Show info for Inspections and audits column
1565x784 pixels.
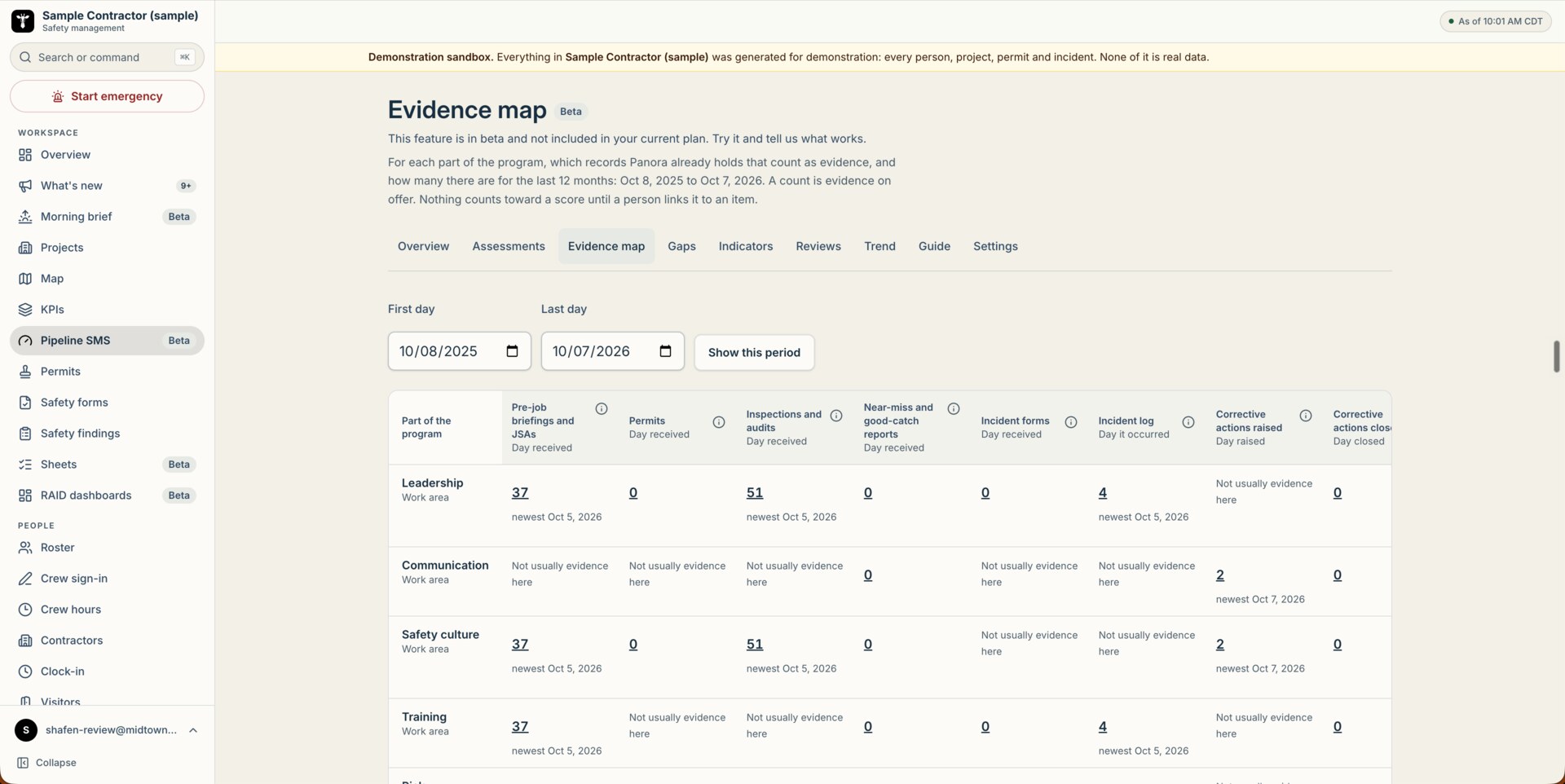(836, 416)
